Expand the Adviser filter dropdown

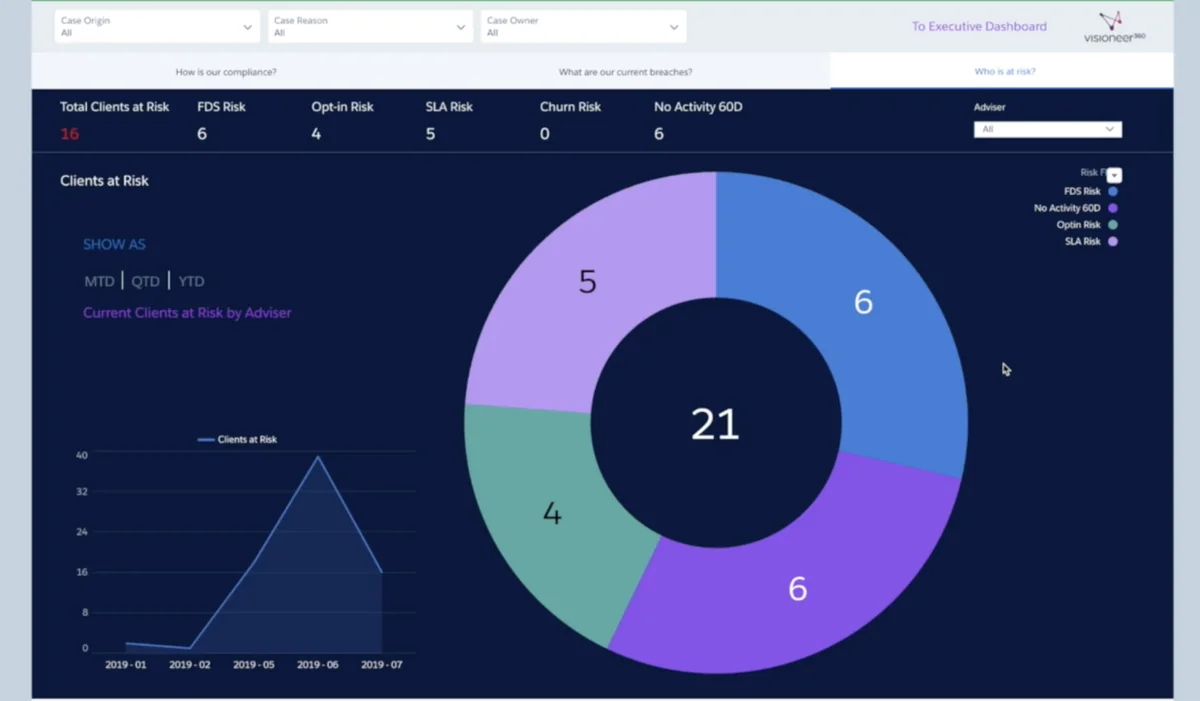click(x=1047, y=129)
